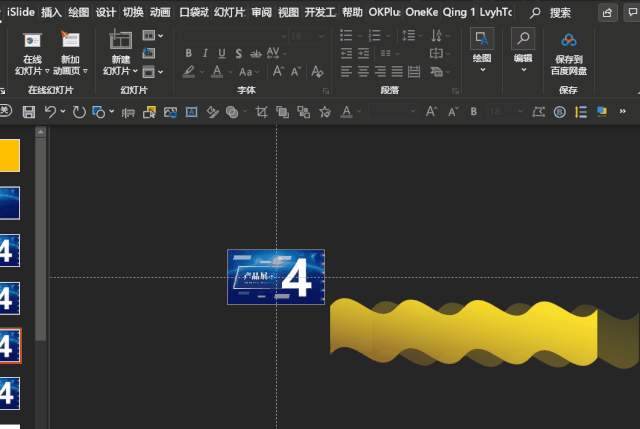Click the blue slide image on canvas
This screenshot has width=640, height=429.
pos(276,277)
